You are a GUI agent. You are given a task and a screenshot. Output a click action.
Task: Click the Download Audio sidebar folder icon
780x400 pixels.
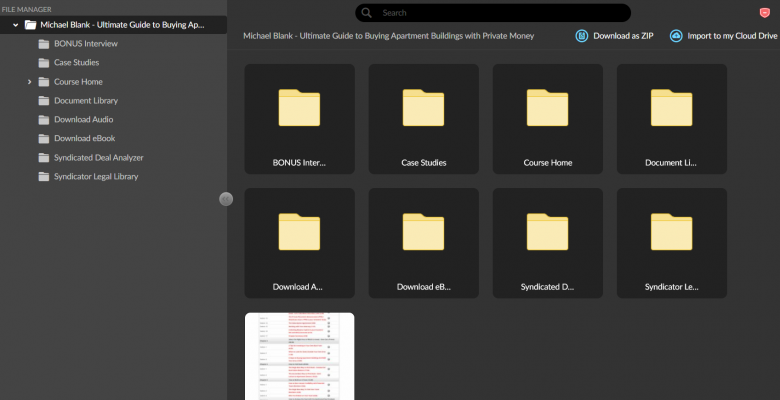coord(44,119)
